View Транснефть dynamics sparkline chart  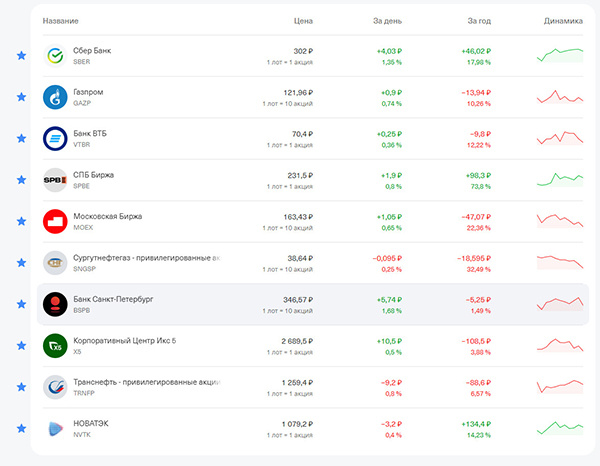(560, 387)
